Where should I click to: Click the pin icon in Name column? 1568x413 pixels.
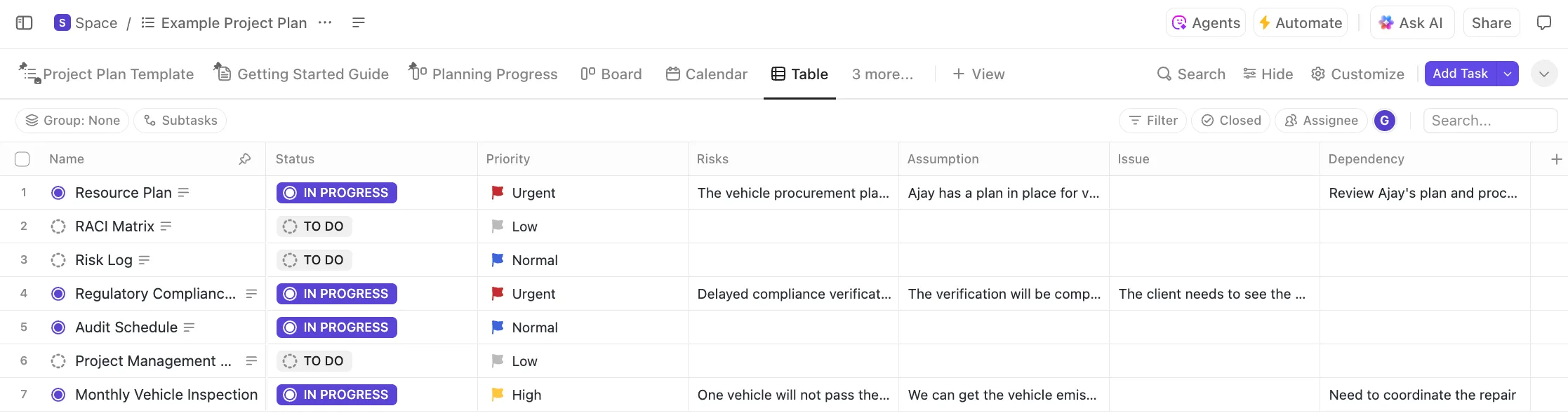coord(245,159)
